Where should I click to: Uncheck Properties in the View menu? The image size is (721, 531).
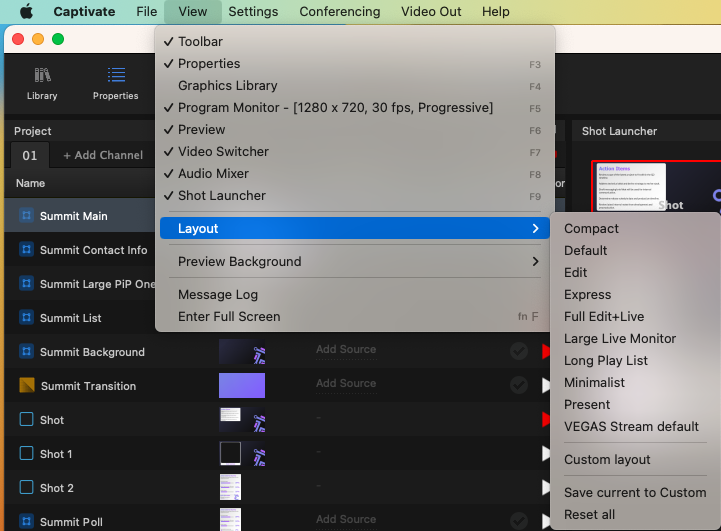click(355, 63)
